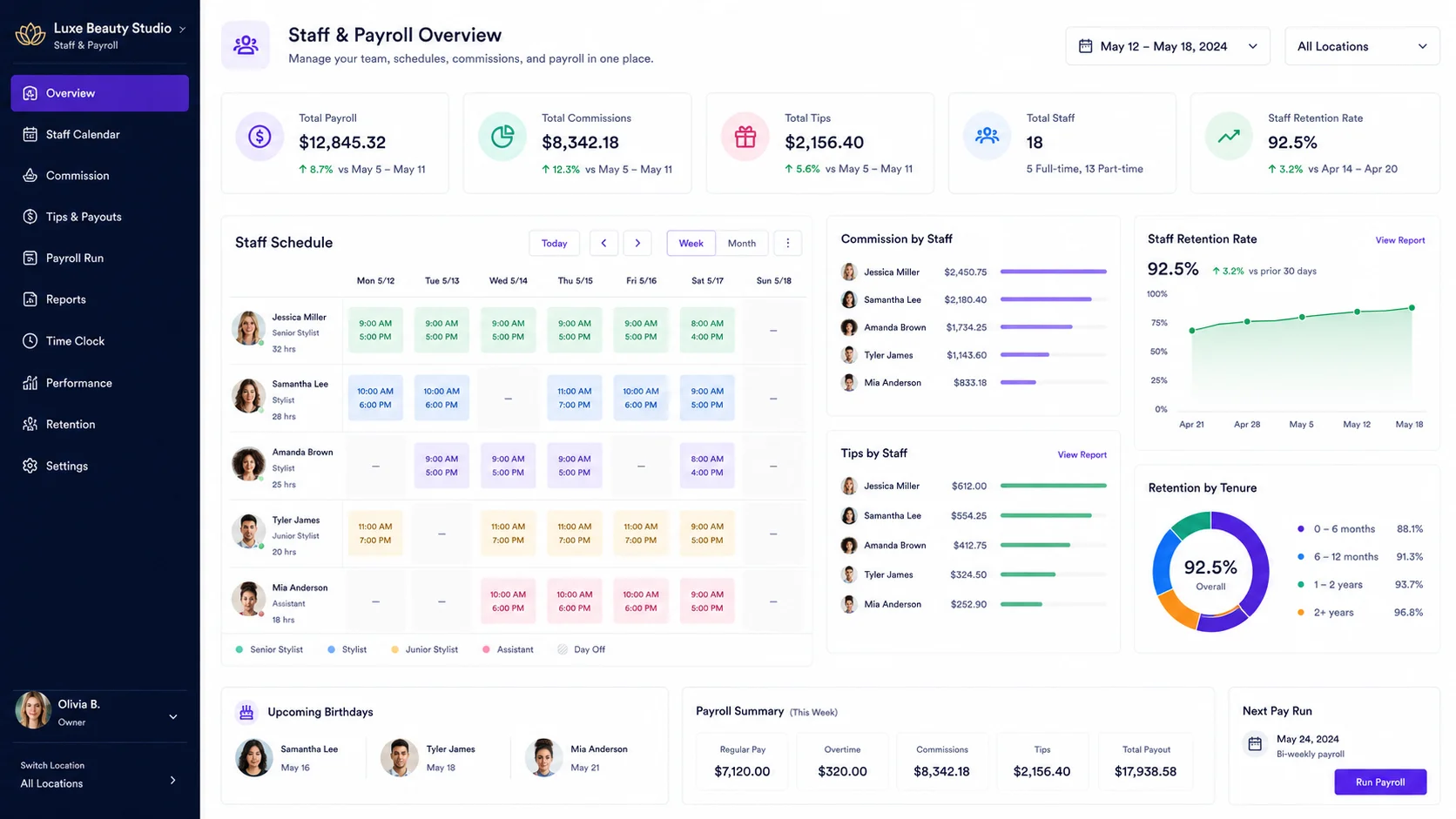Click the retention donut chart center
Viewport: 1456px width, 819px height.
coord(1210,572)
